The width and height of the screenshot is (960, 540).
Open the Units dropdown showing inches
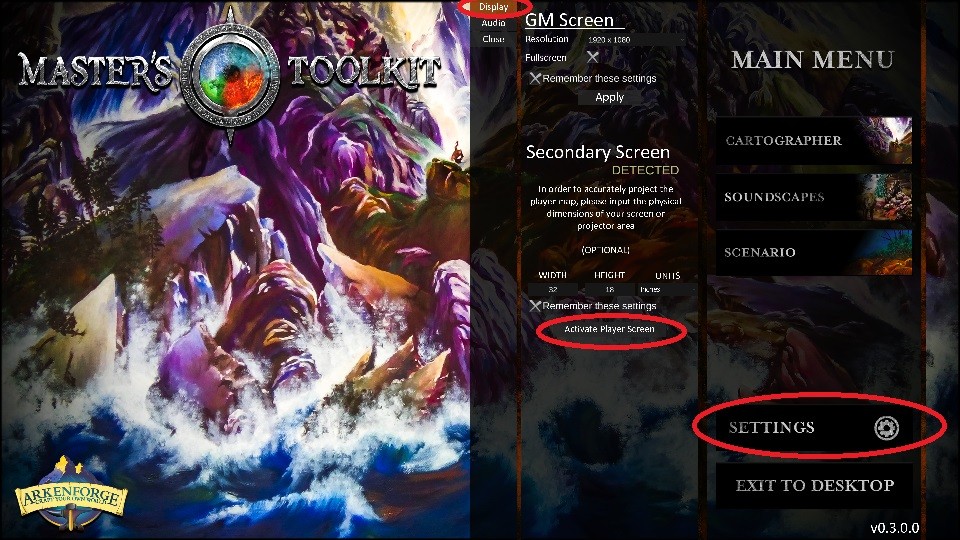point(667,289)
